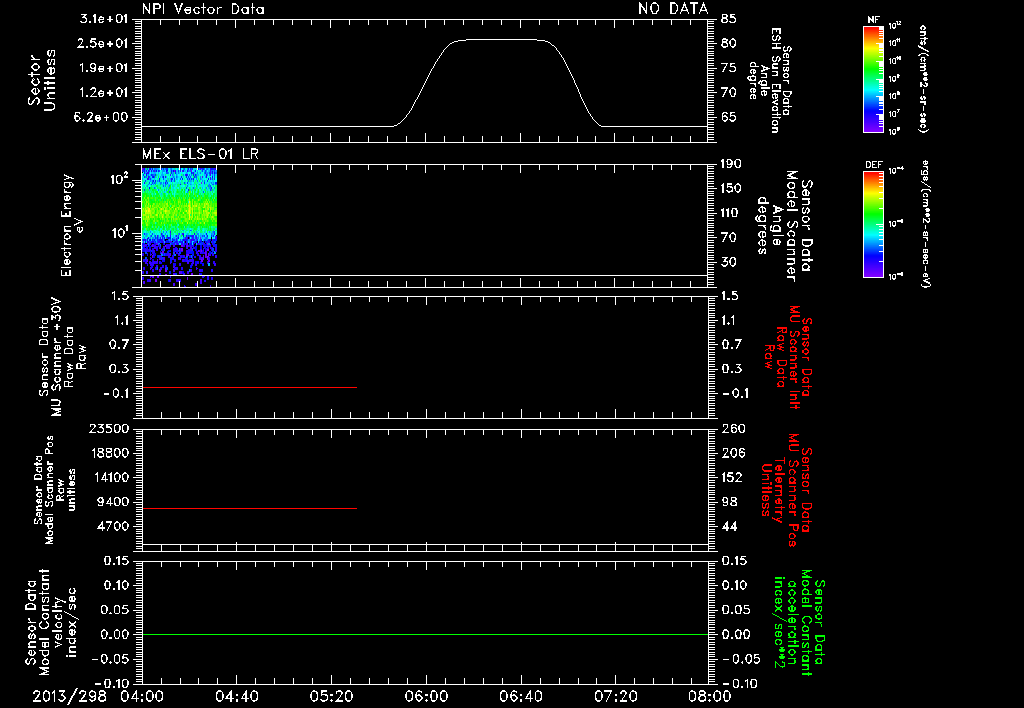1024x708 pixels.
Task: Click the 10² electron energy tick label
Action: (119, 178)
